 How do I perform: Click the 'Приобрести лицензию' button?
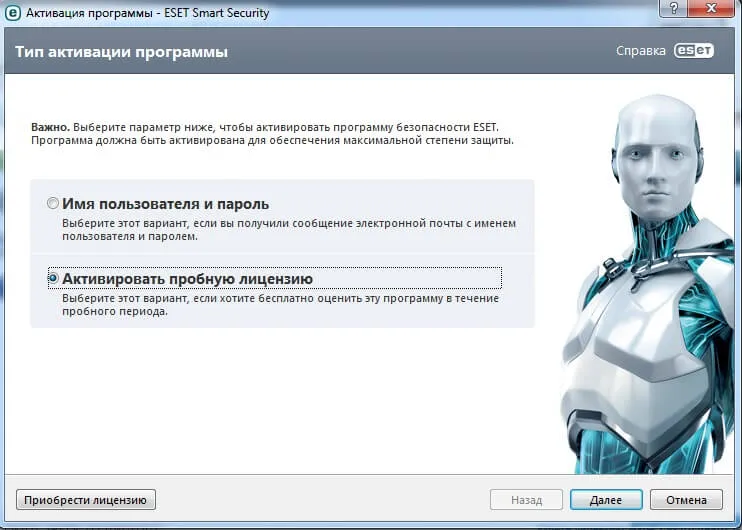click(x=86, y=500)
